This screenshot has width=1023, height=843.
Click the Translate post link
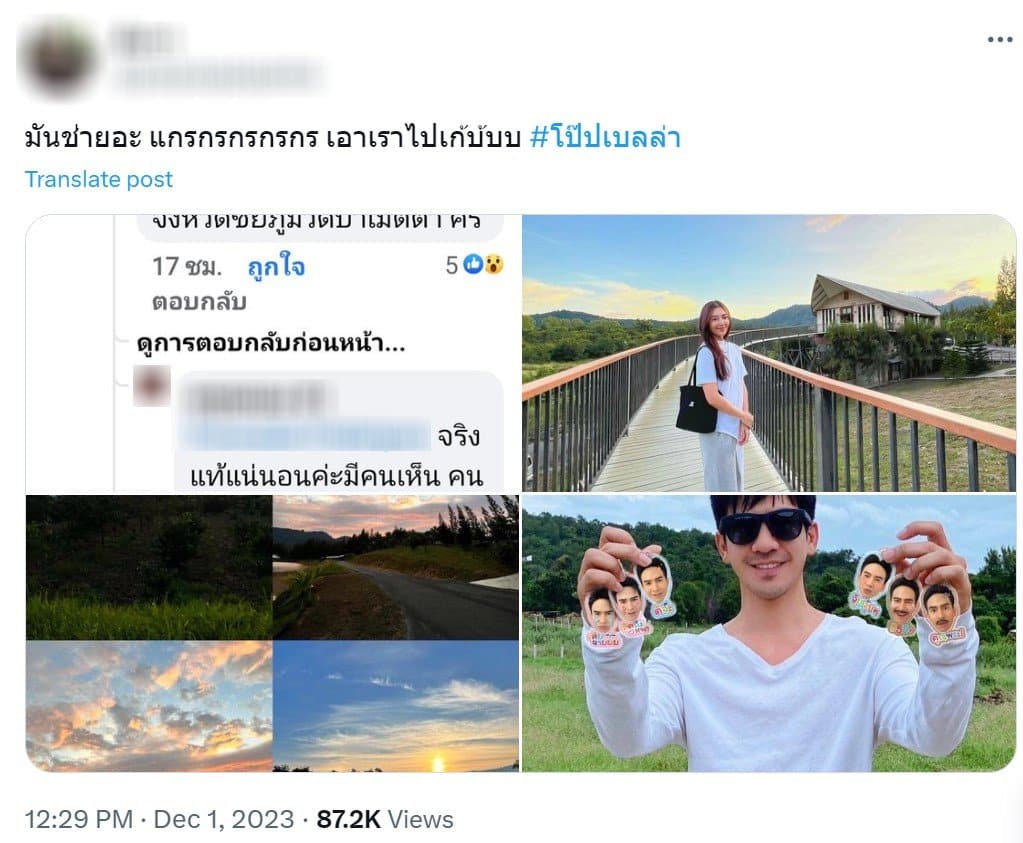pyautogui.click(x=99, y=179)
